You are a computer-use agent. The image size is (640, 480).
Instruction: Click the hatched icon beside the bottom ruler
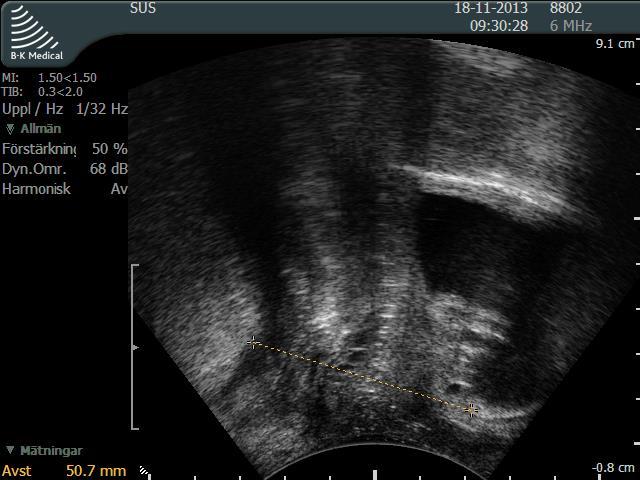[144, 471]
